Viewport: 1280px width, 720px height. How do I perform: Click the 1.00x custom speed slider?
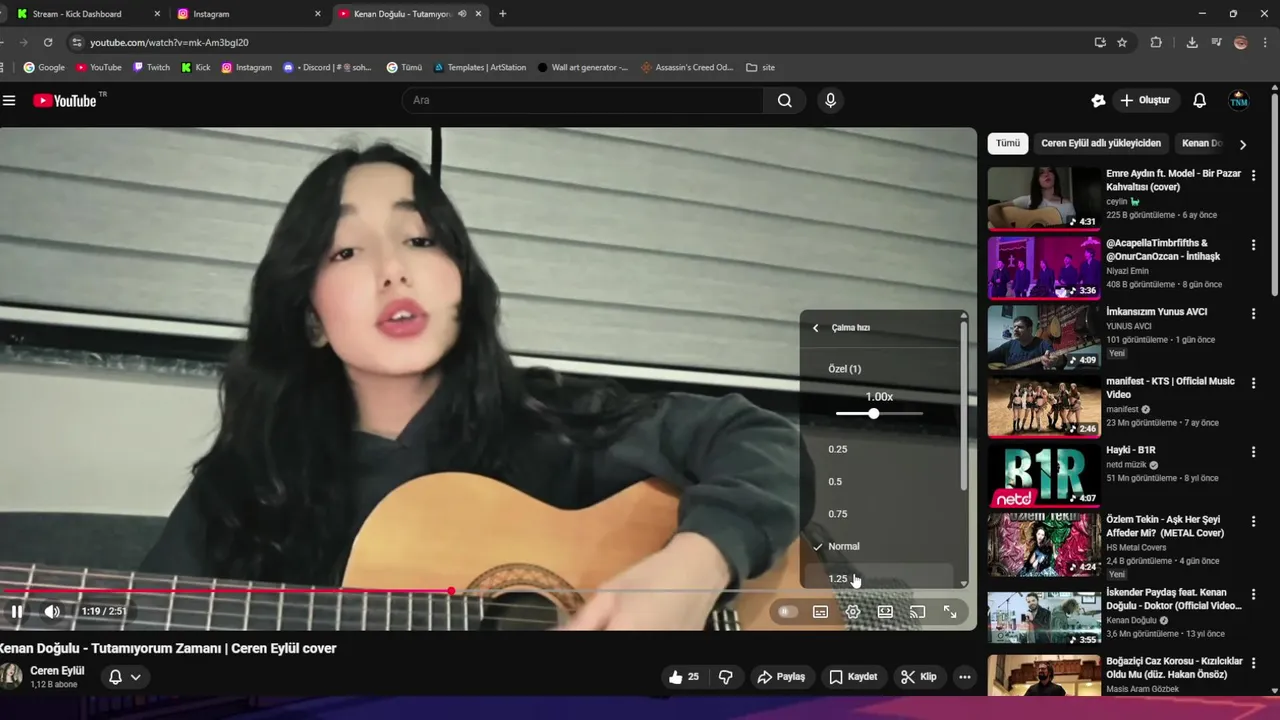[879, 413]
